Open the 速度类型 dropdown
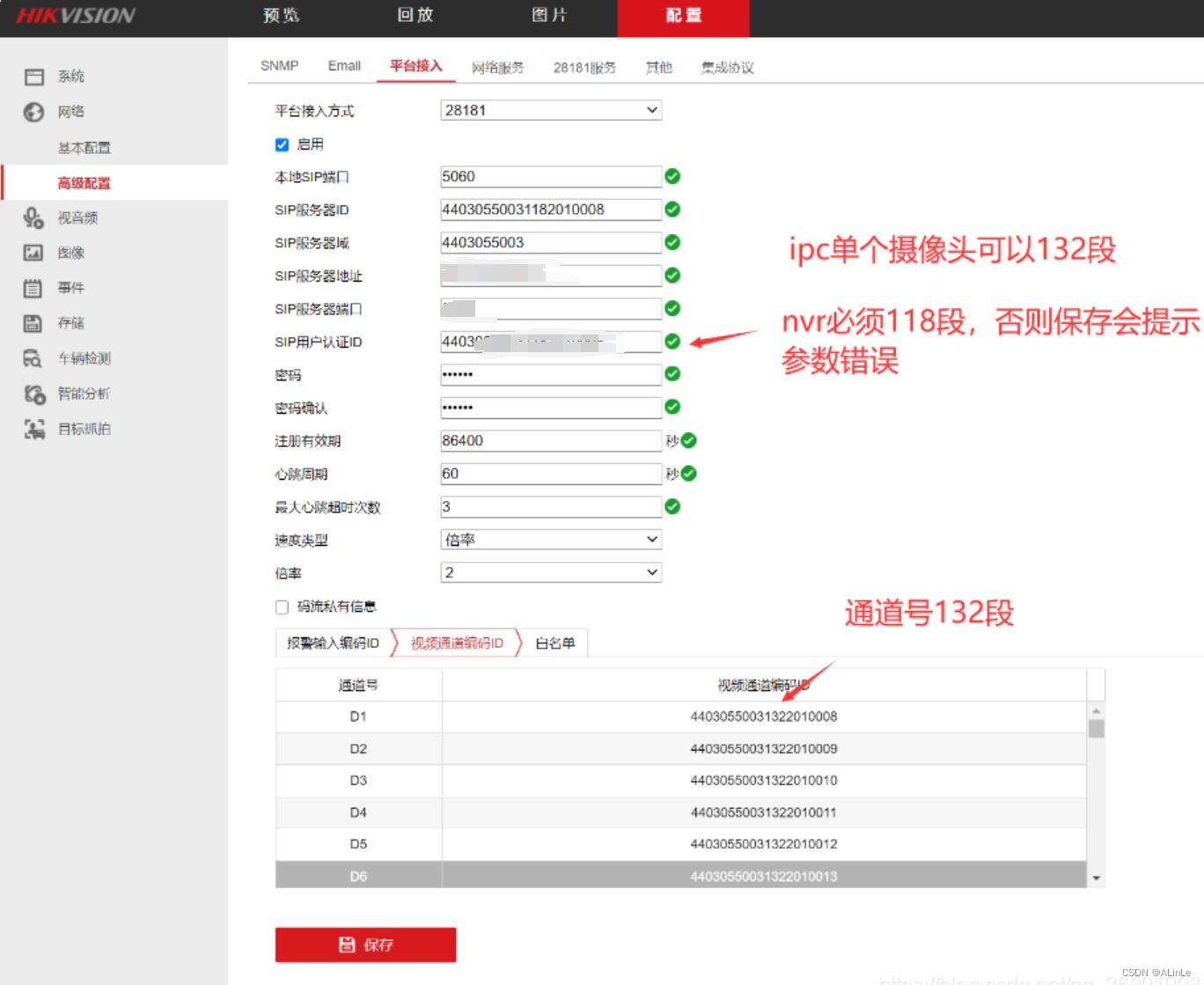Viewport: 1204px width, 985px height. [x=551, y=540]
